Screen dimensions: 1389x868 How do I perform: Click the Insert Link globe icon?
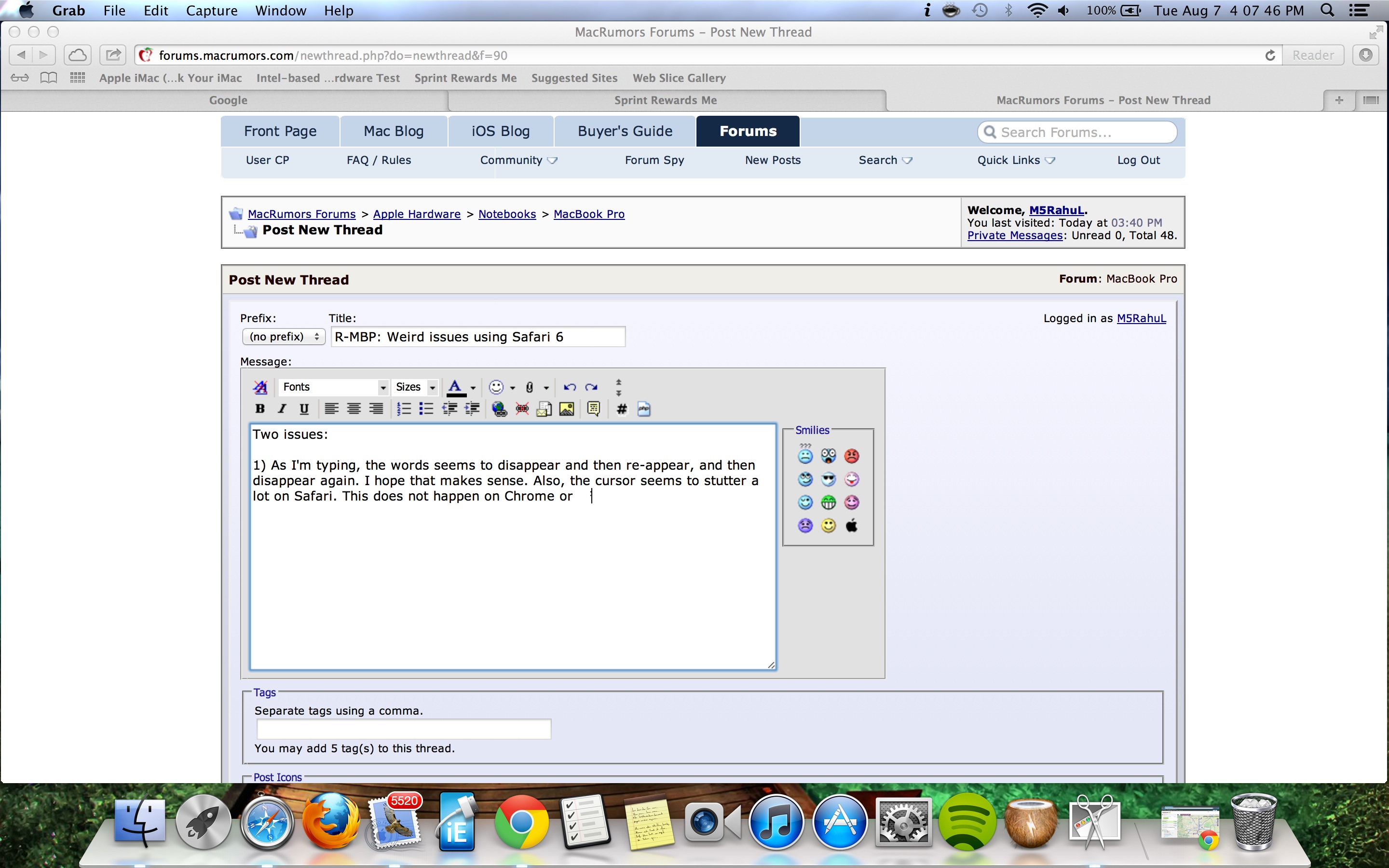(x=499, y=409)
